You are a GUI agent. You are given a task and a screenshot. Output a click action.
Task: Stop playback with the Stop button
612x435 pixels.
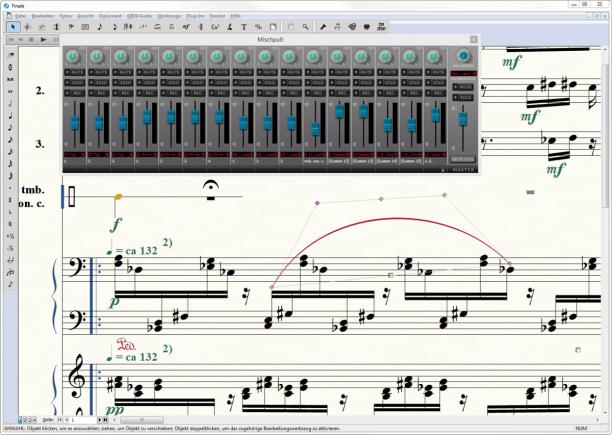coord(32,39)
